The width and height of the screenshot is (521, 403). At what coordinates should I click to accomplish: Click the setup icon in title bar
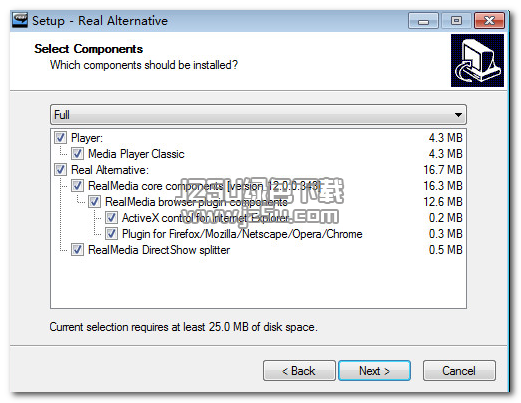20,20
